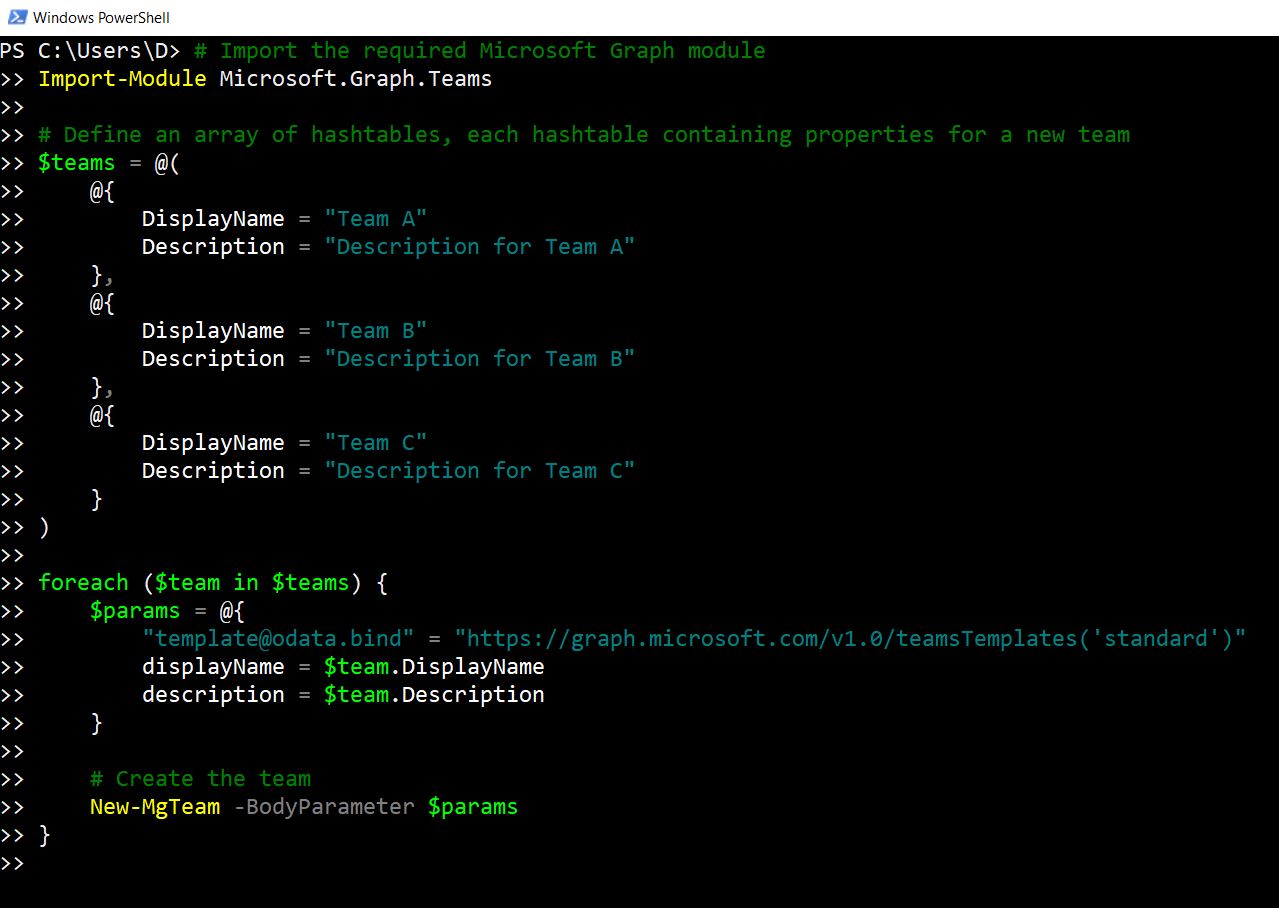Click the PS C:\Users\D> prompt
Image resolution: width=1279 pixels, height=908 pixels.
90,50
